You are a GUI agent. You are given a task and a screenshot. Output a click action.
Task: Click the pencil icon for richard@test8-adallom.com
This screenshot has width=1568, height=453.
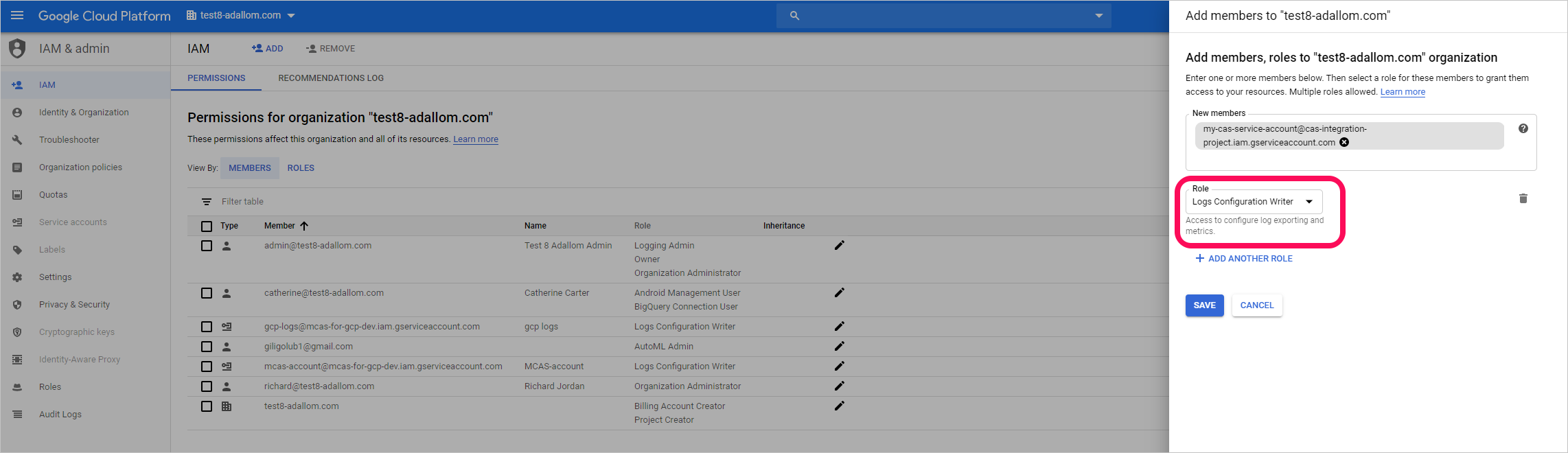[839, 386]
